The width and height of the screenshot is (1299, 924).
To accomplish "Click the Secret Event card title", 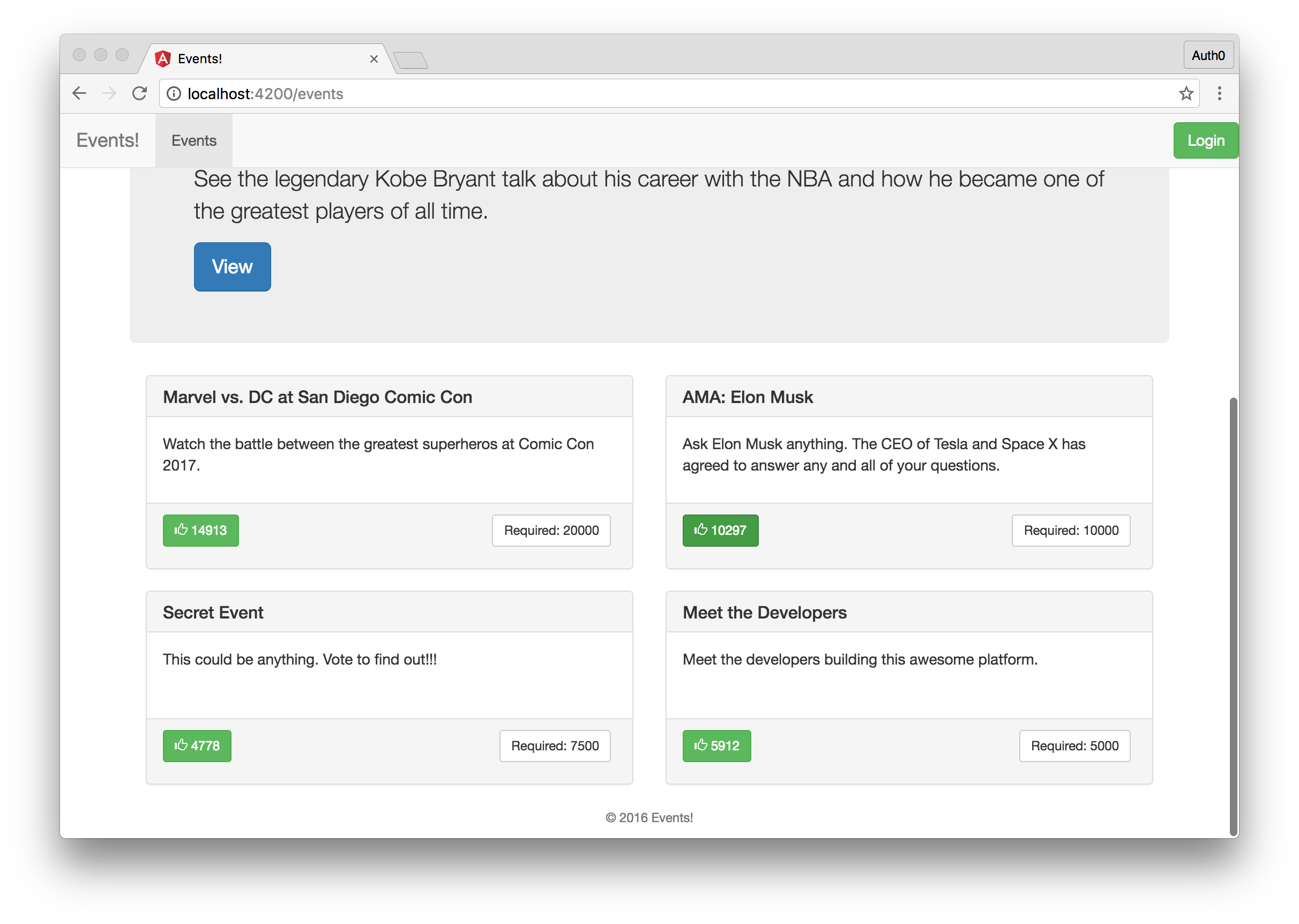I will pos(213,612).
